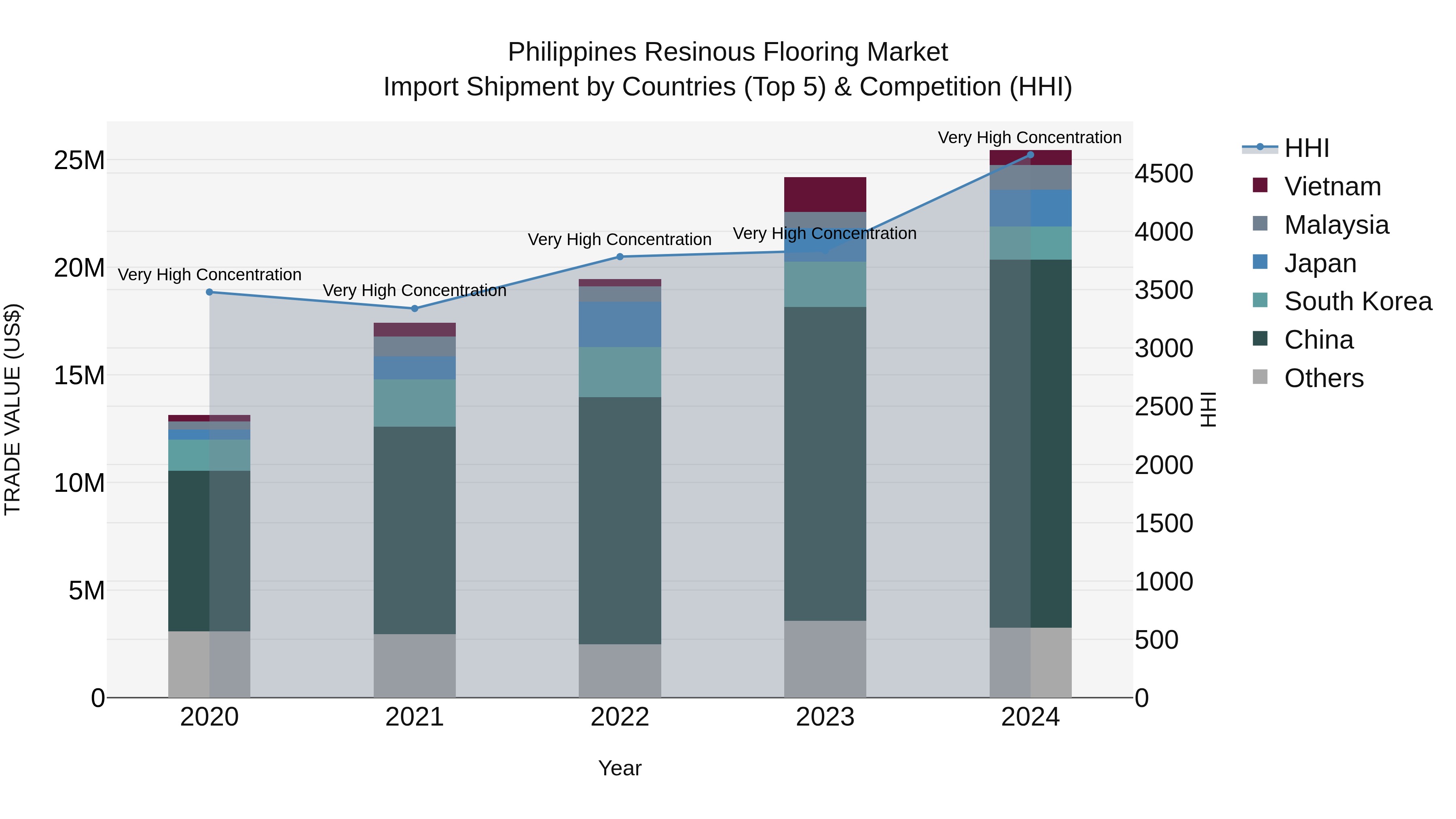This screenshot has width=1456, height=819.
Task: Click the 2021 x-axis label
Action: 414,717
